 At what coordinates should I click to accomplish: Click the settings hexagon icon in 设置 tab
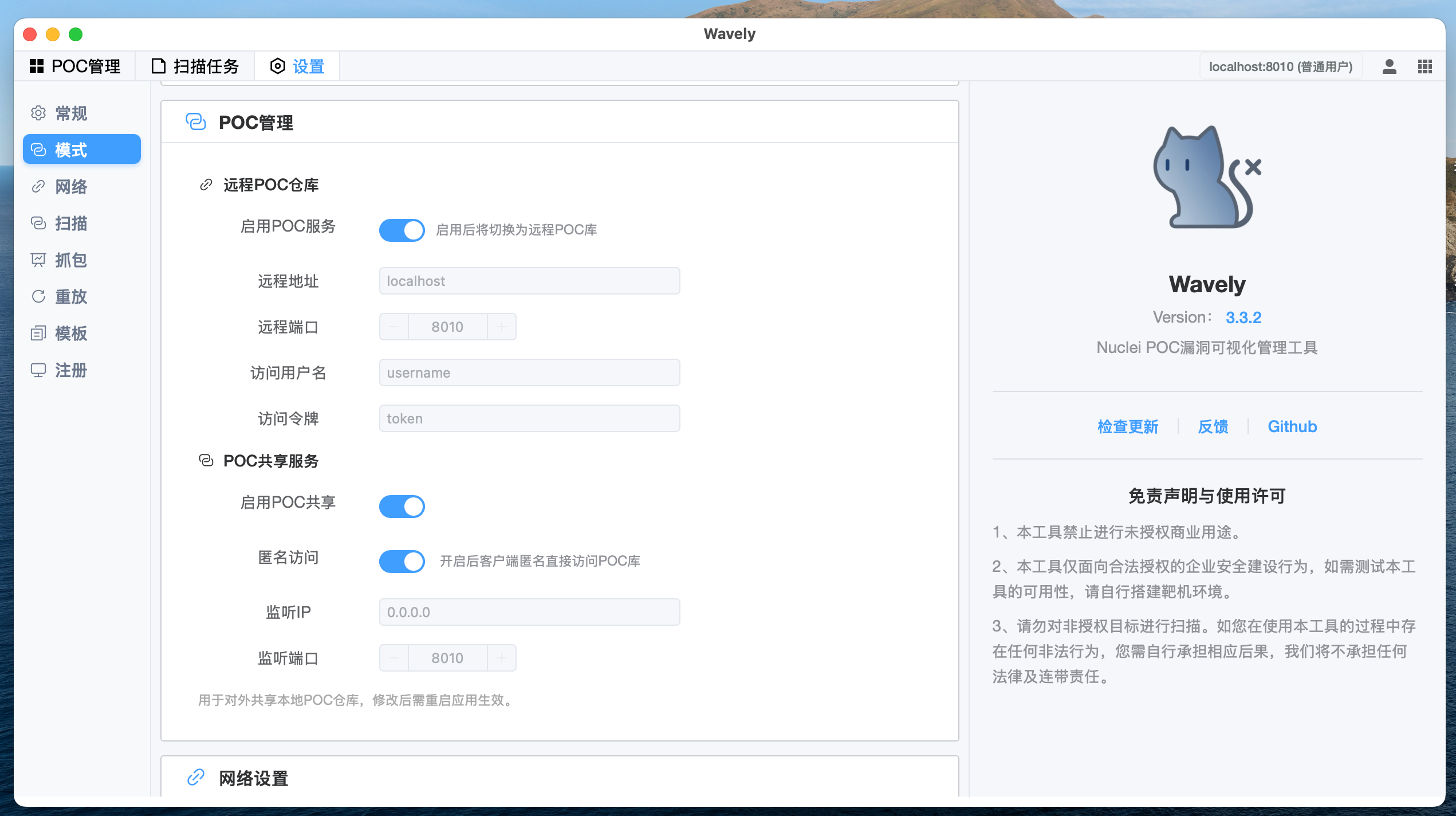coord(277,66)
